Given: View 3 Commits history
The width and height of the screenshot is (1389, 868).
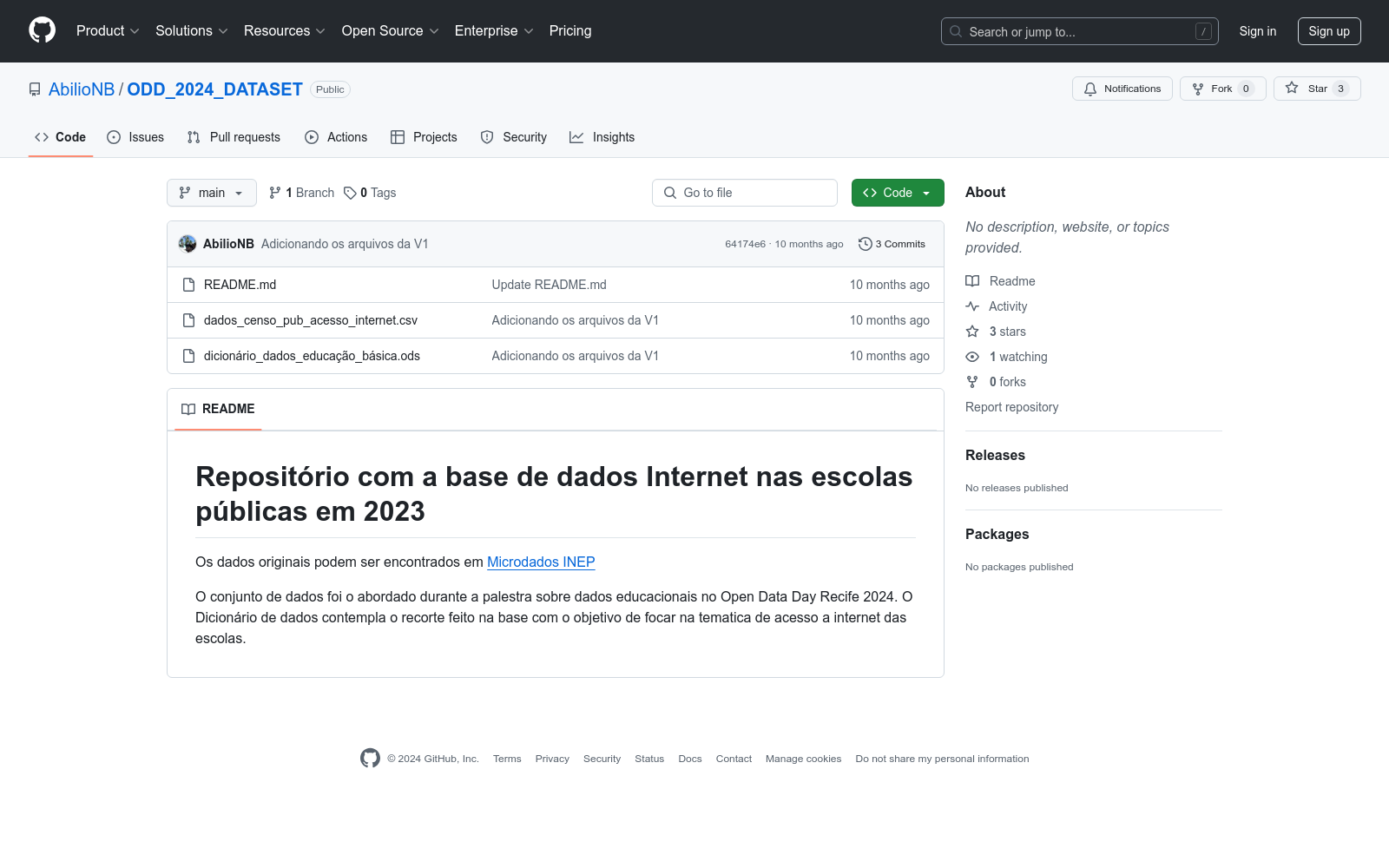Looking at the screenshot, I should click(x=892, y=244).
